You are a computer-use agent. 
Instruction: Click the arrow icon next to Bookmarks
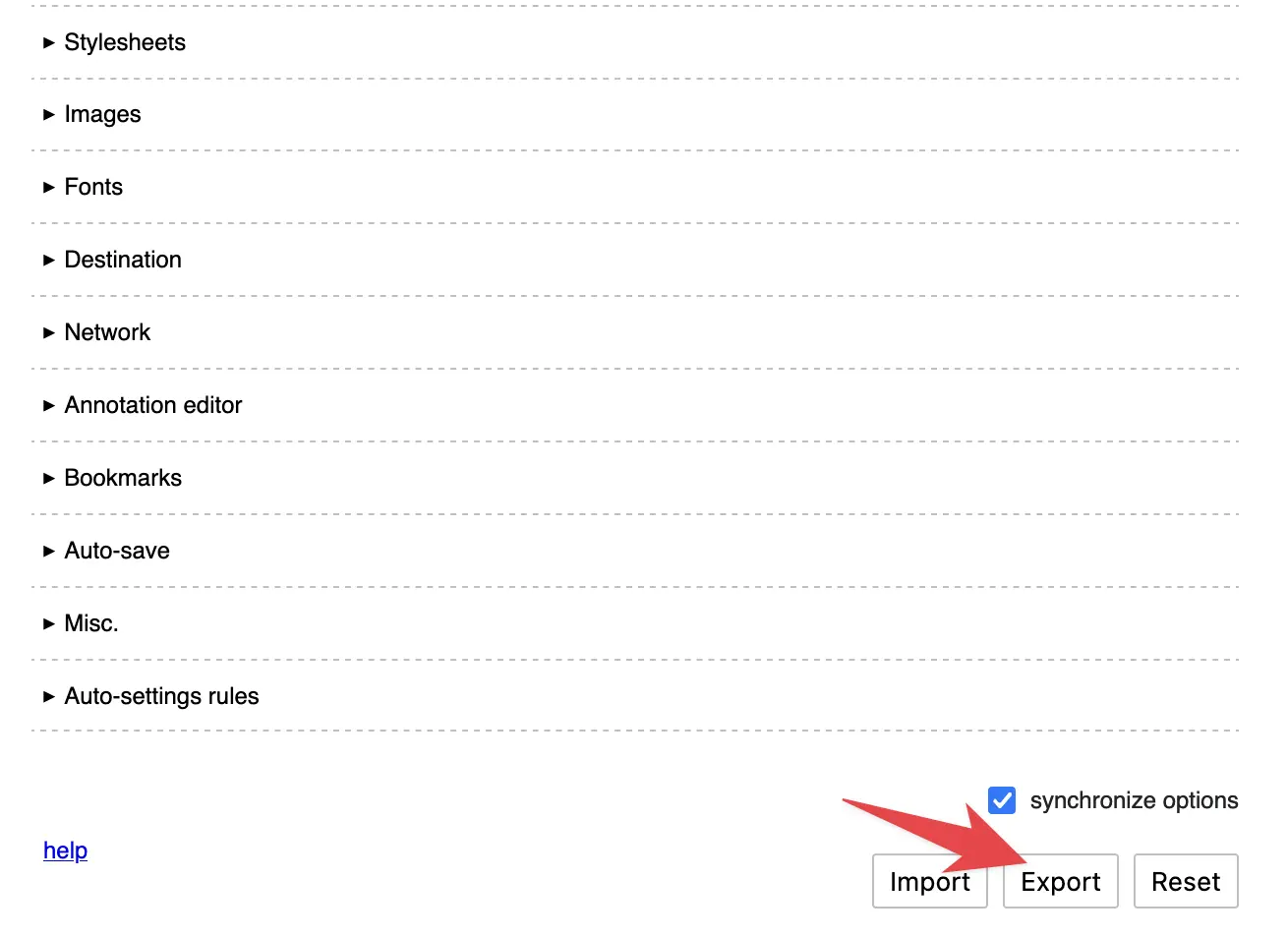pyautogui.click(x=49, y=479)
